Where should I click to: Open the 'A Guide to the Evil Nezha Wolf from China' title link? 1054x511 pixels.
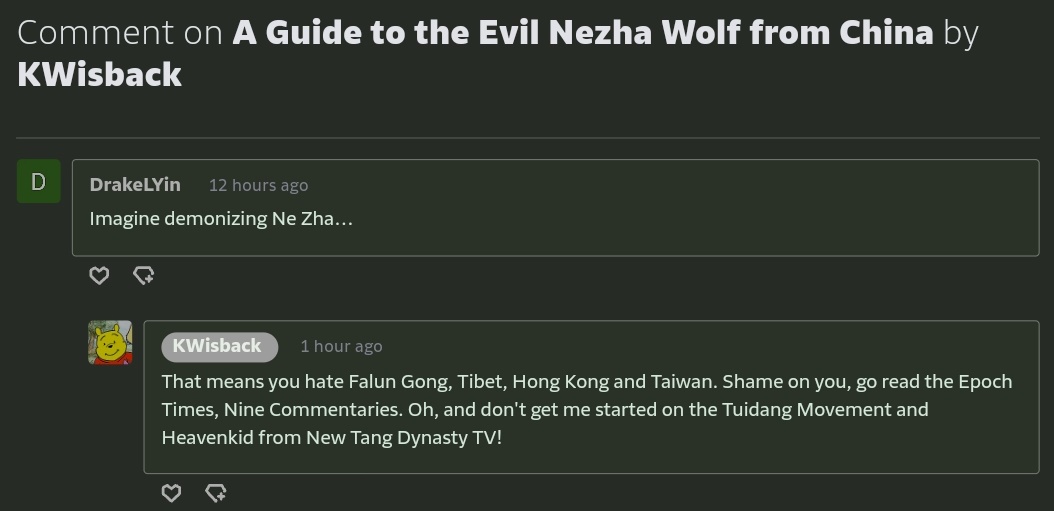(x=582, y=33)
